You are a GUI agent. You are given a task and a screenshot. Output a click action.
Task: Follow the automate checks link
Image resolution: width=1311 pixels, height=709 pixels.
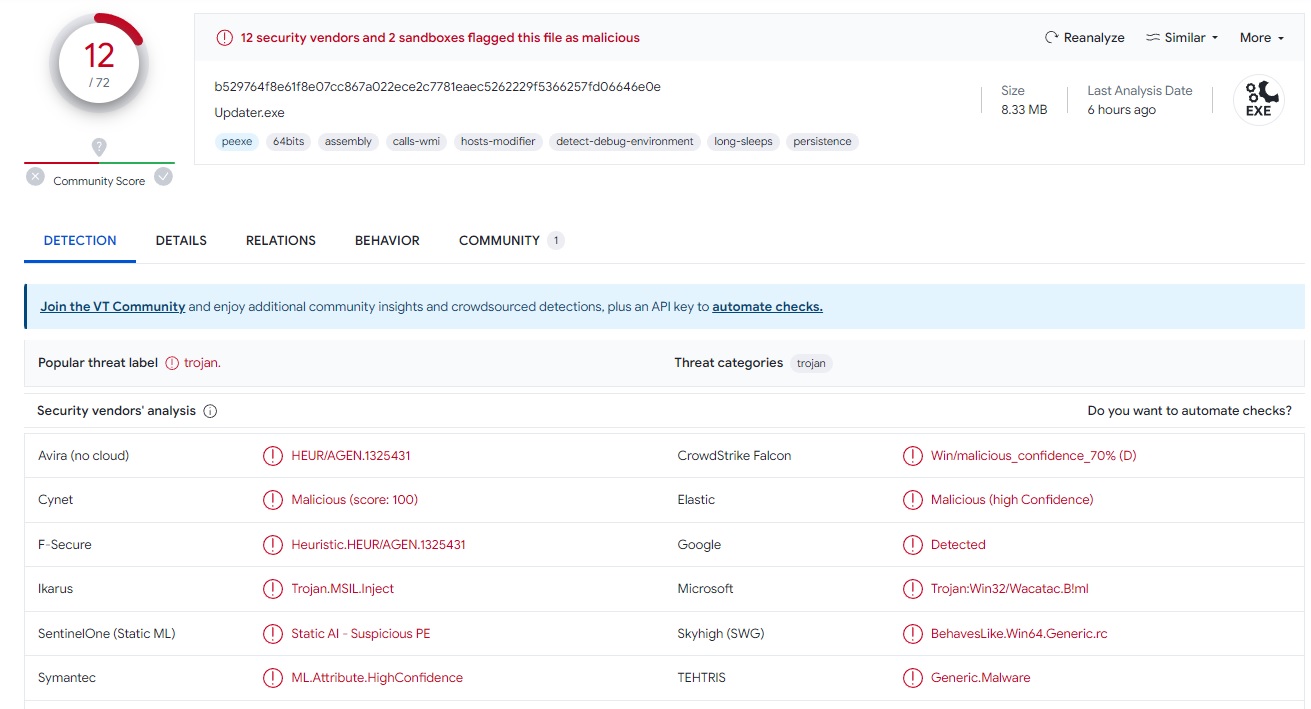(767, 307)
